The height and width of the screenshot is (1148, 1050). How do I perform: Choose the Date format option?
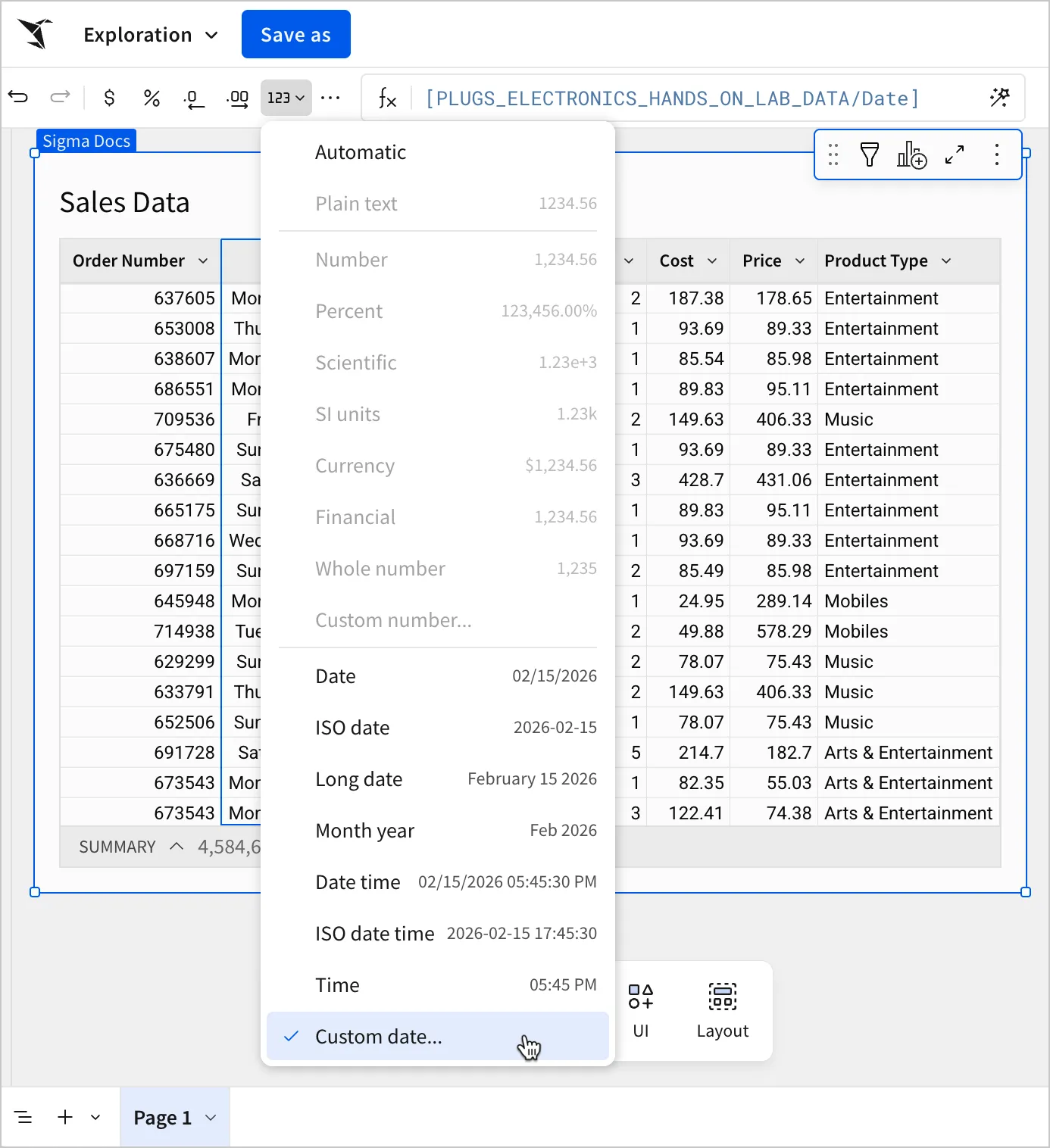tap(438, 676)
